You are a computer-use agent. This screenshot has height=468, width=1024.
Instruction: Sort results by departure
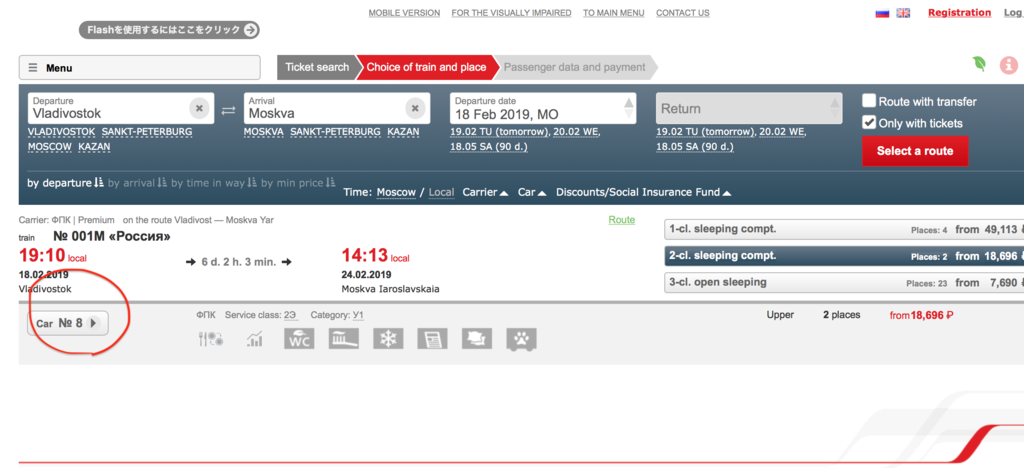point(65,183)
